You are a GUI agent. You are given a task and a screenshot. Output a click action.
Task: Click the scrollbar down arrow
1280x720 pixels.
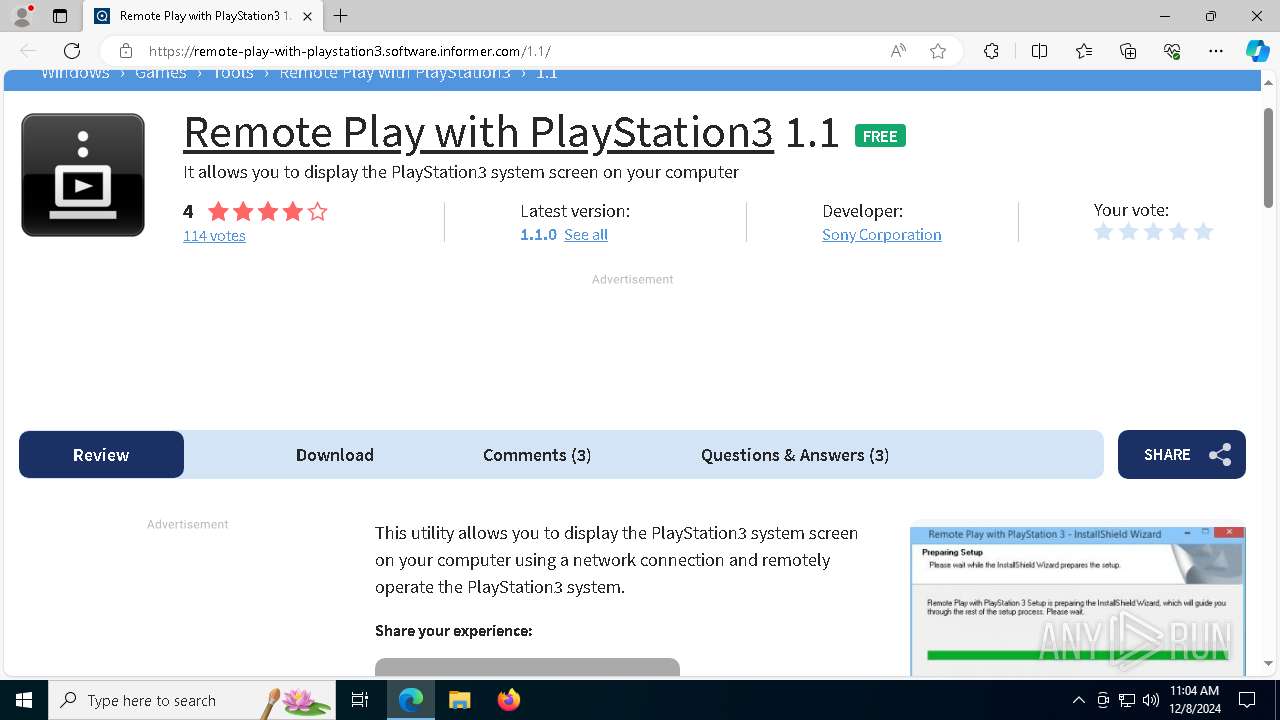(x=1268, y=663)
